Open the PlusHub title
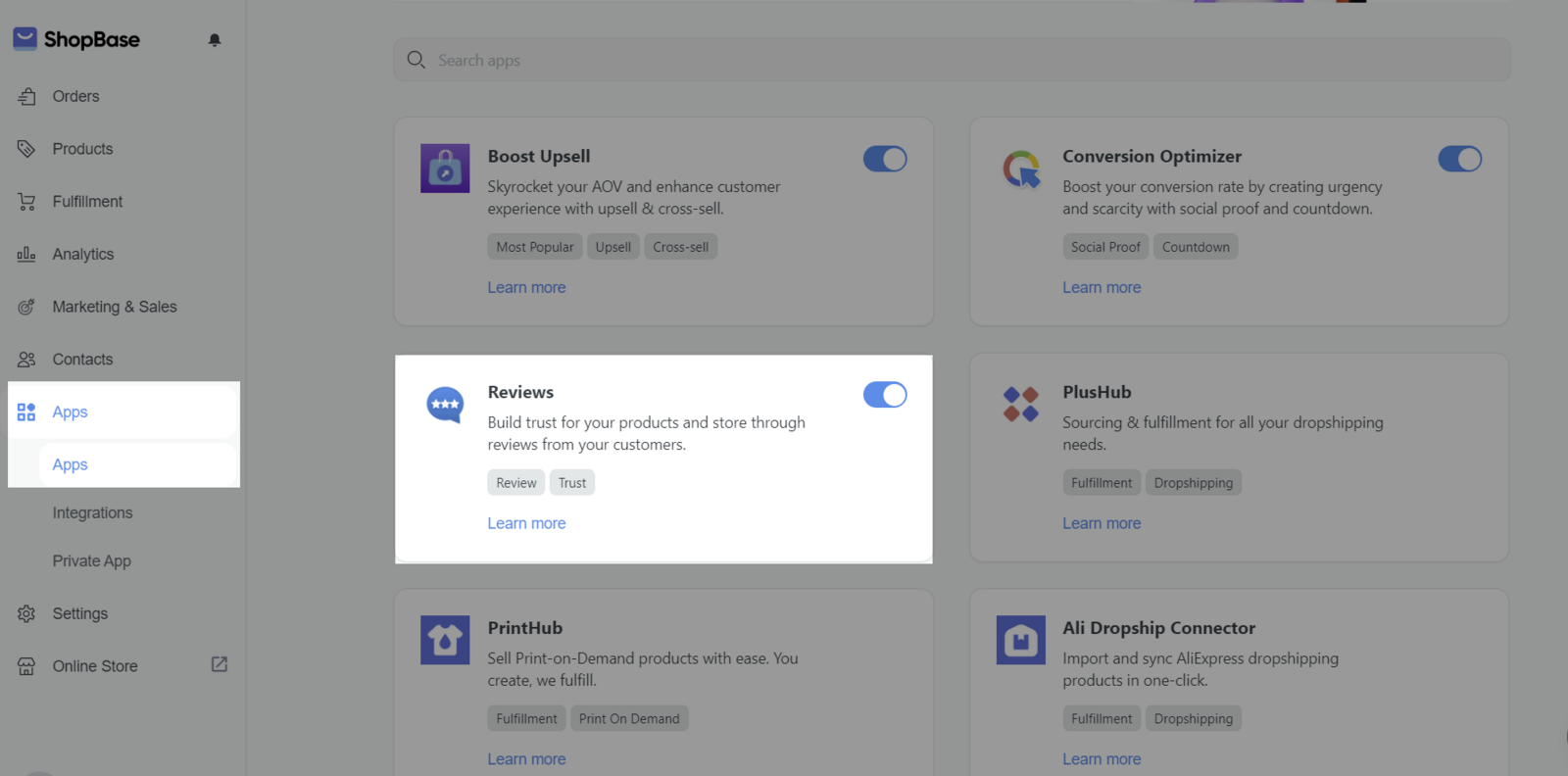Image resolution: width=1568 pixels, height=776 pixels. pos(1097,392)
